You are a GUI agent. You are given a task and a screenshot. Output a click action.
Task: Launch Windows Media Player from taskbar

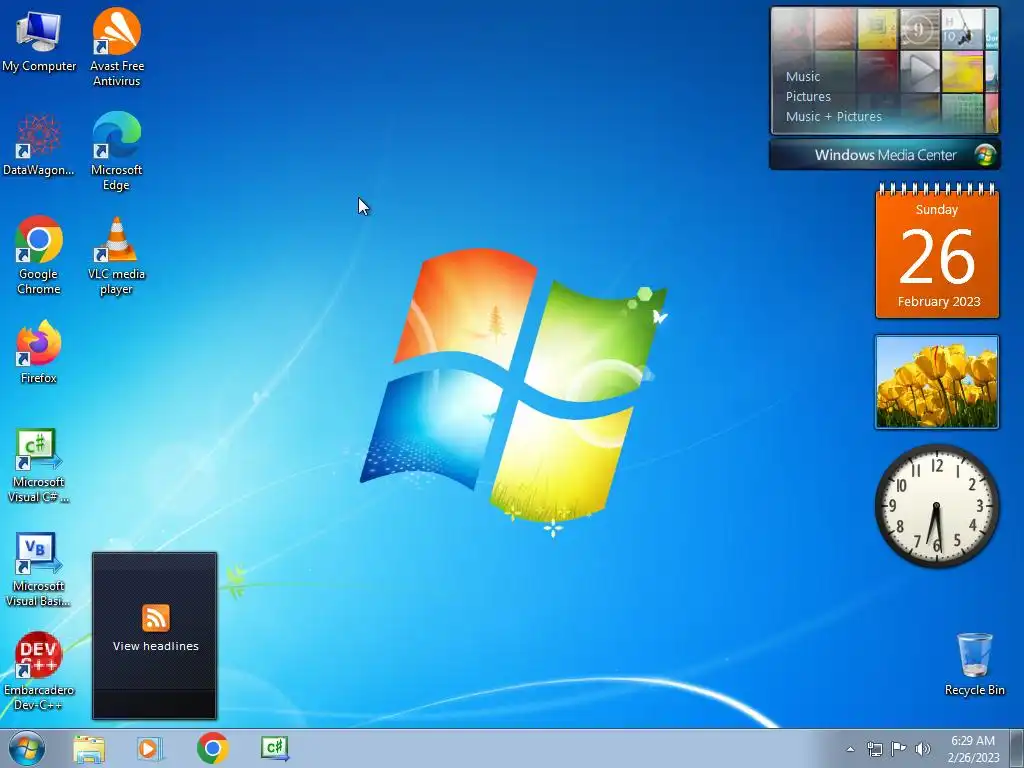[x=150, y=748]
